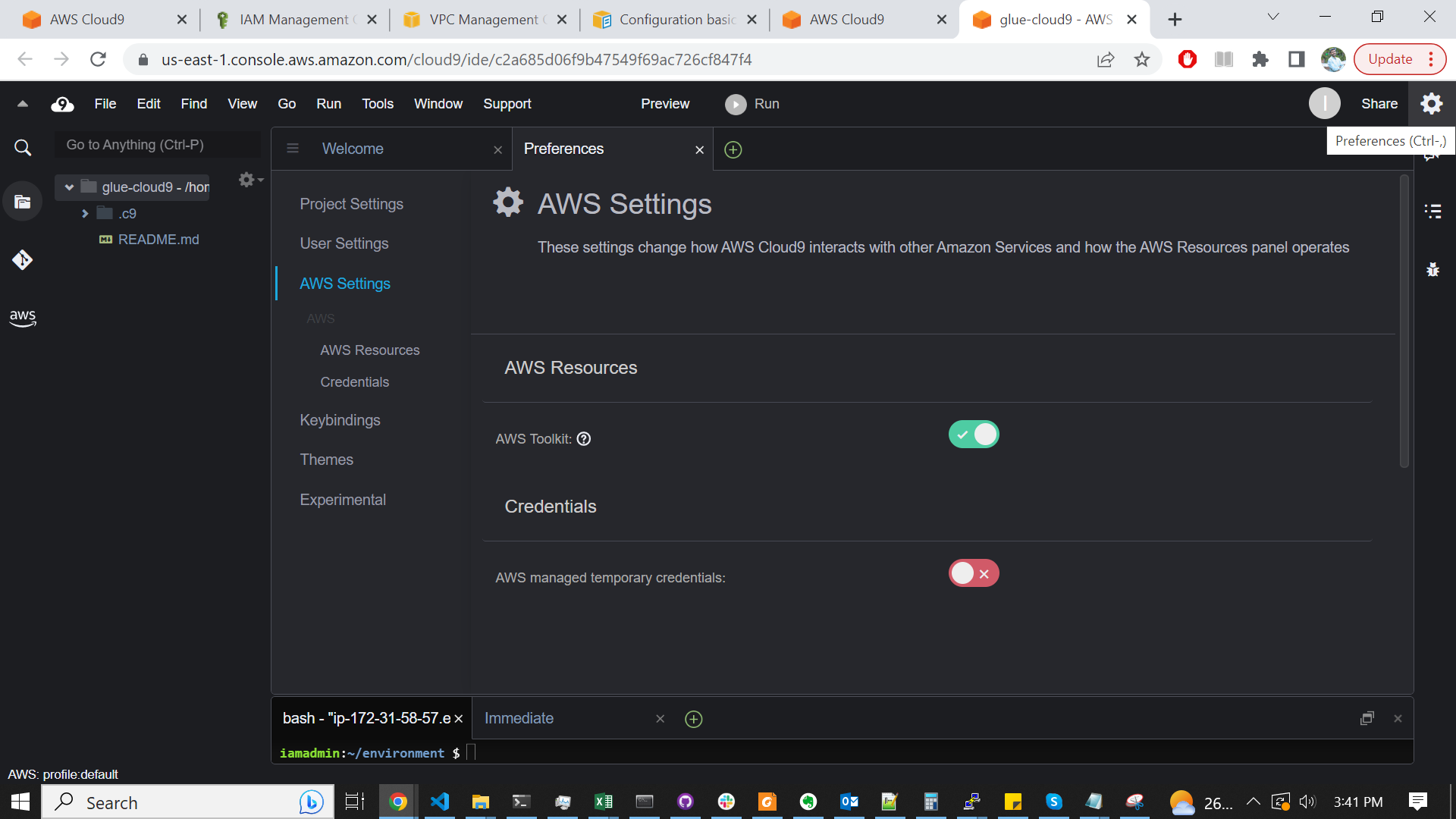Close the Welcome tab

(x=498, y=150)
